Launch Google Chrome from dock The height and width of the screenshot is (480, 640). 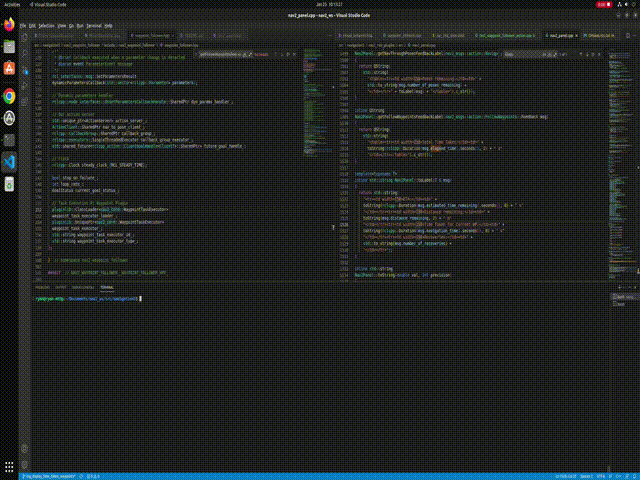point(9,96)
